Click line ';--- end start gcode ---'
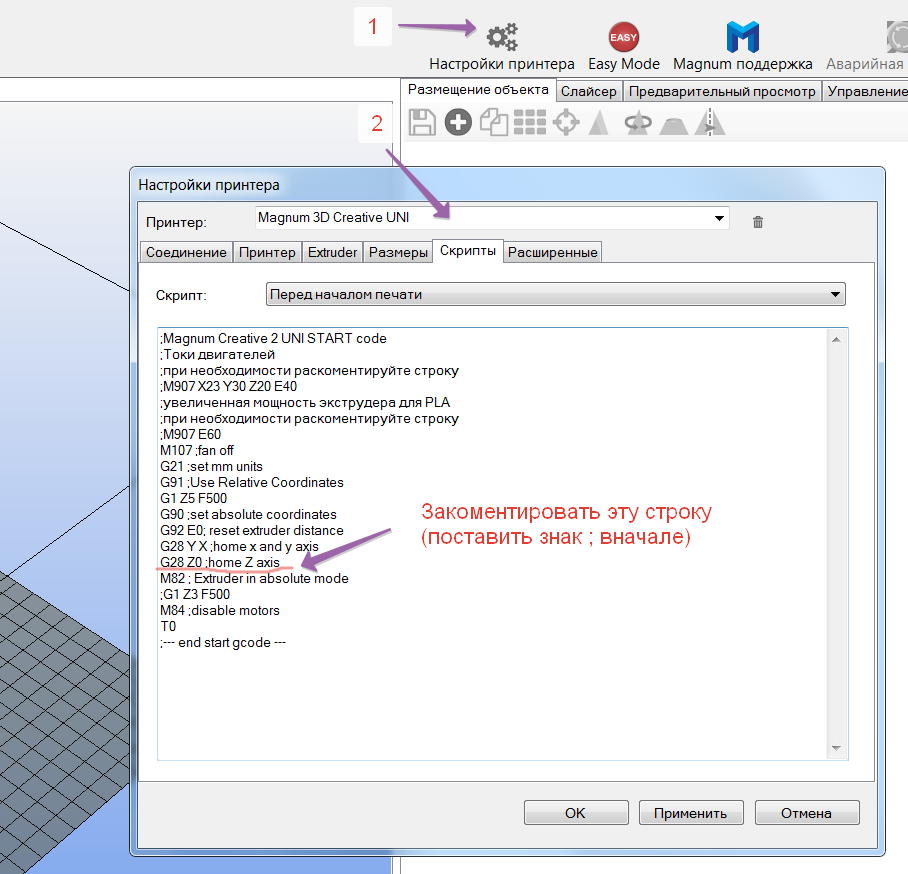The image size is (908, 874). [x=223, y=643]
